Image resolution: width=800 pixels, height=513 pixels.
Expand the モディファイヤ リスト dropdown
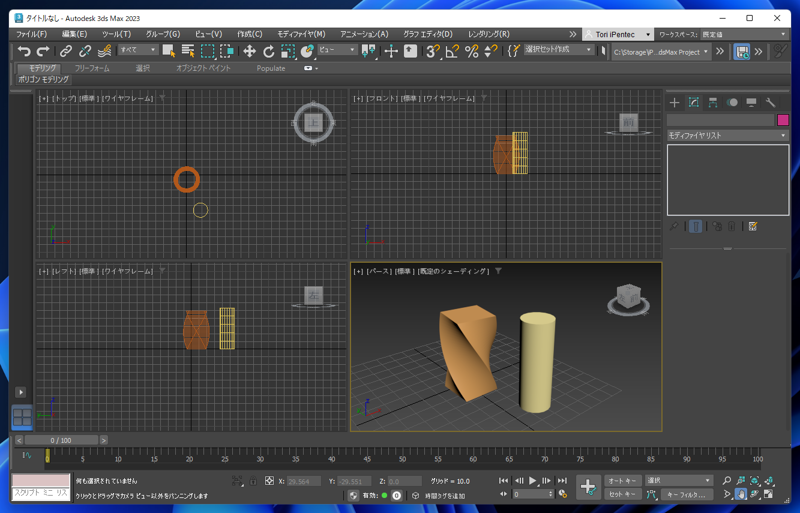click(x=728, y=135)
